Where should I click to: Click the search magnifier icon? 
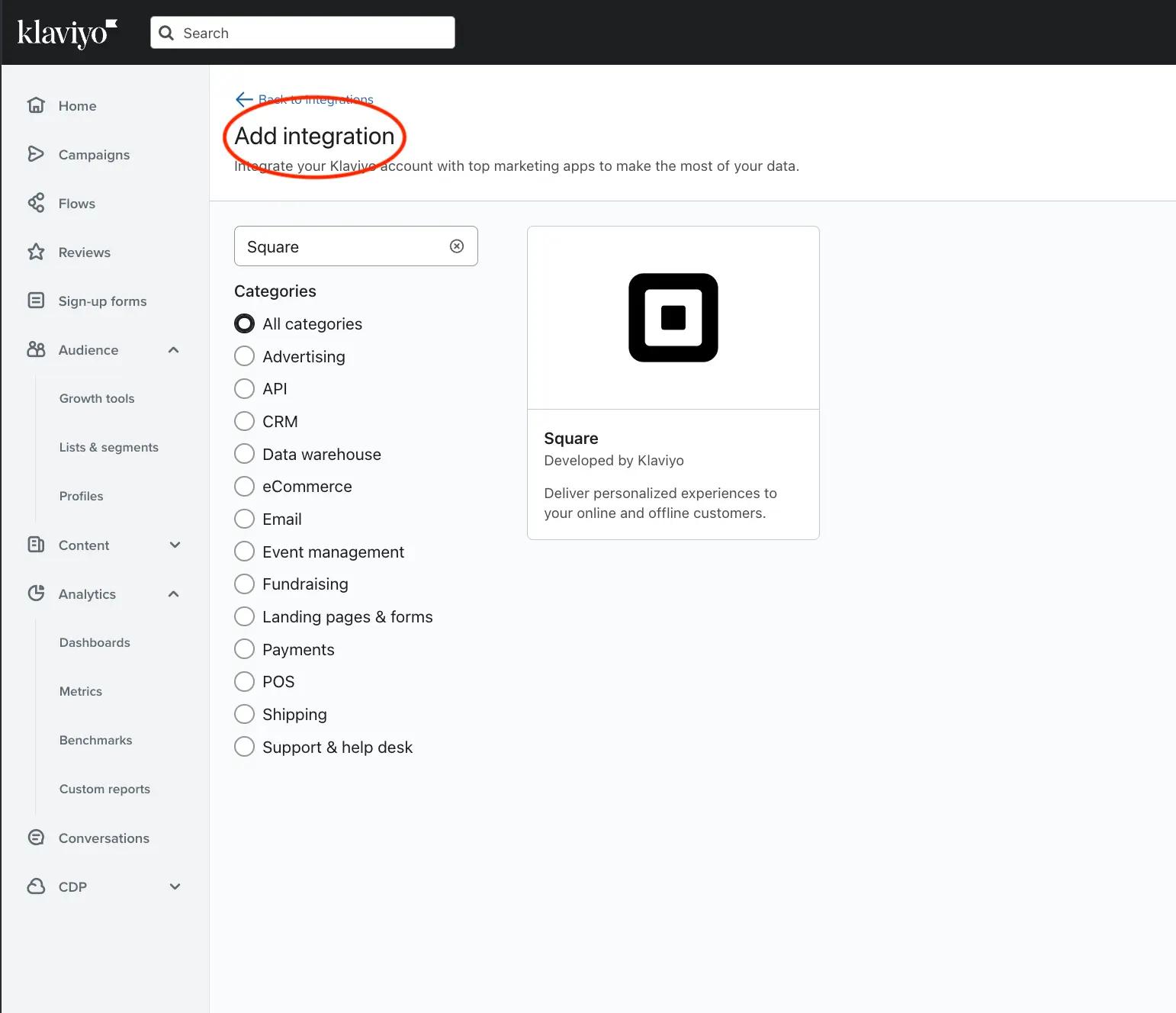click(165, 33)
